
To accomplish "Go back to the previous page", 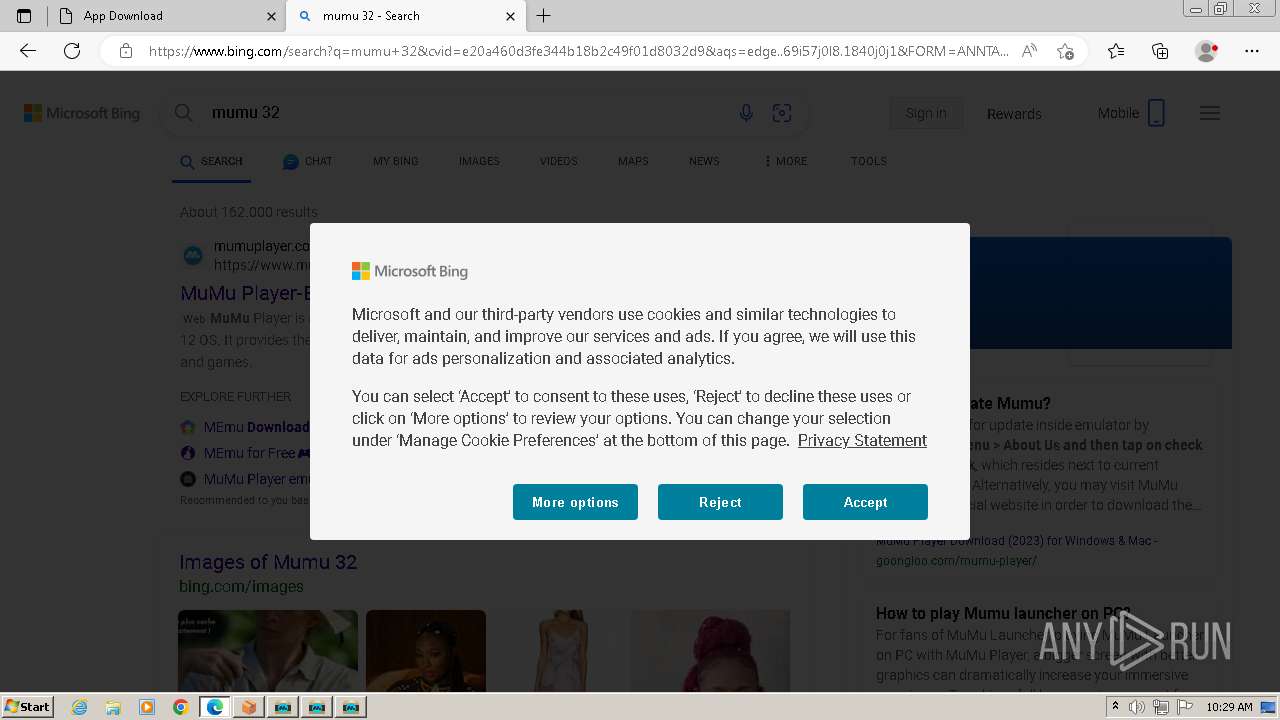I will coord(28,51).
